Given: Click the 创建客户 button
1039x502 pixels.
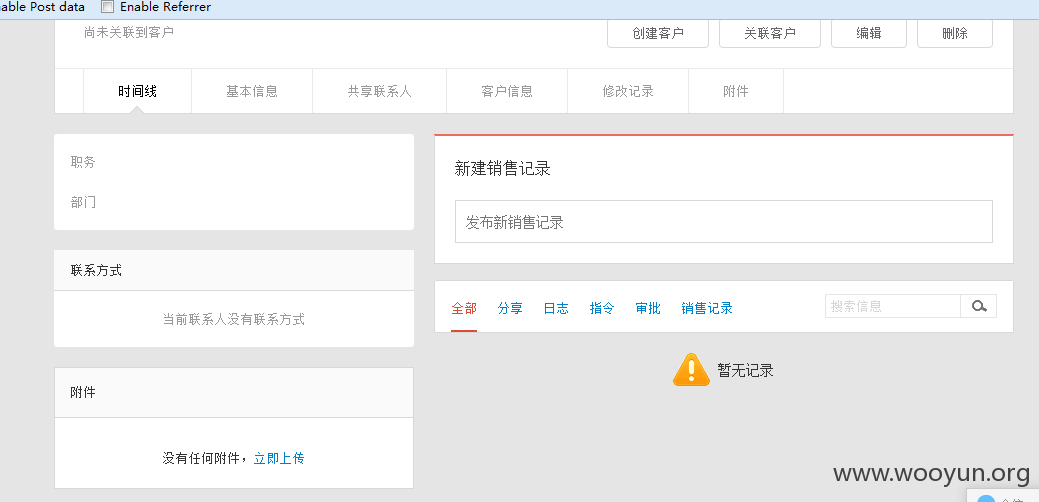Looking at the screenshot, I should pos(658,33).
